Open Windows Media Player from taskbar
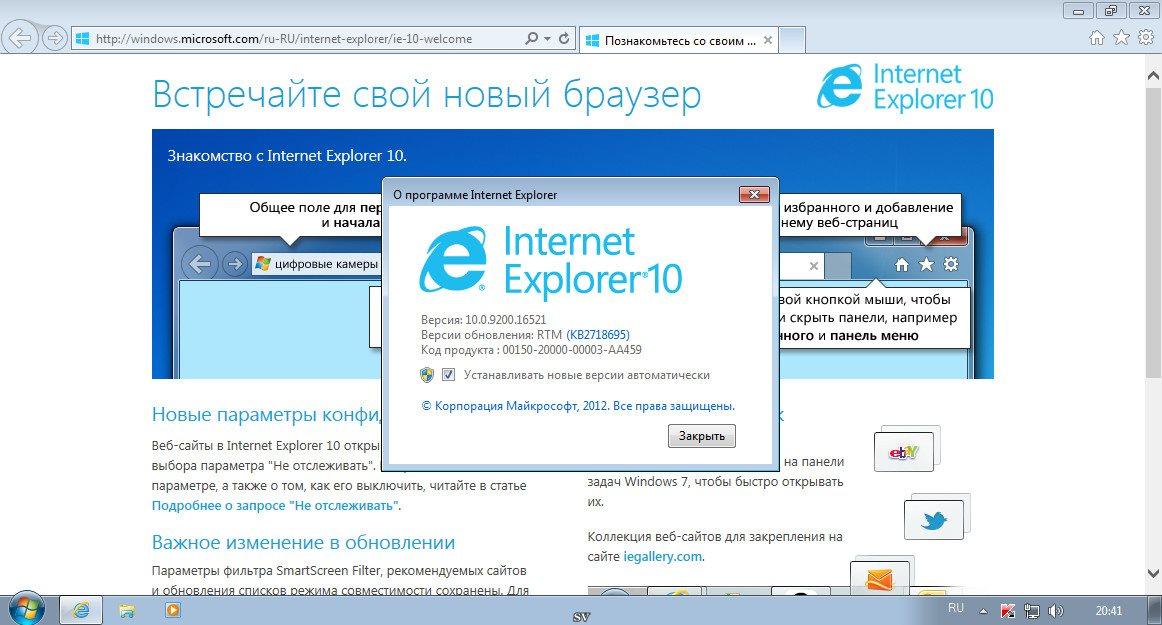 pyautogui.click(x=172, y=609)
